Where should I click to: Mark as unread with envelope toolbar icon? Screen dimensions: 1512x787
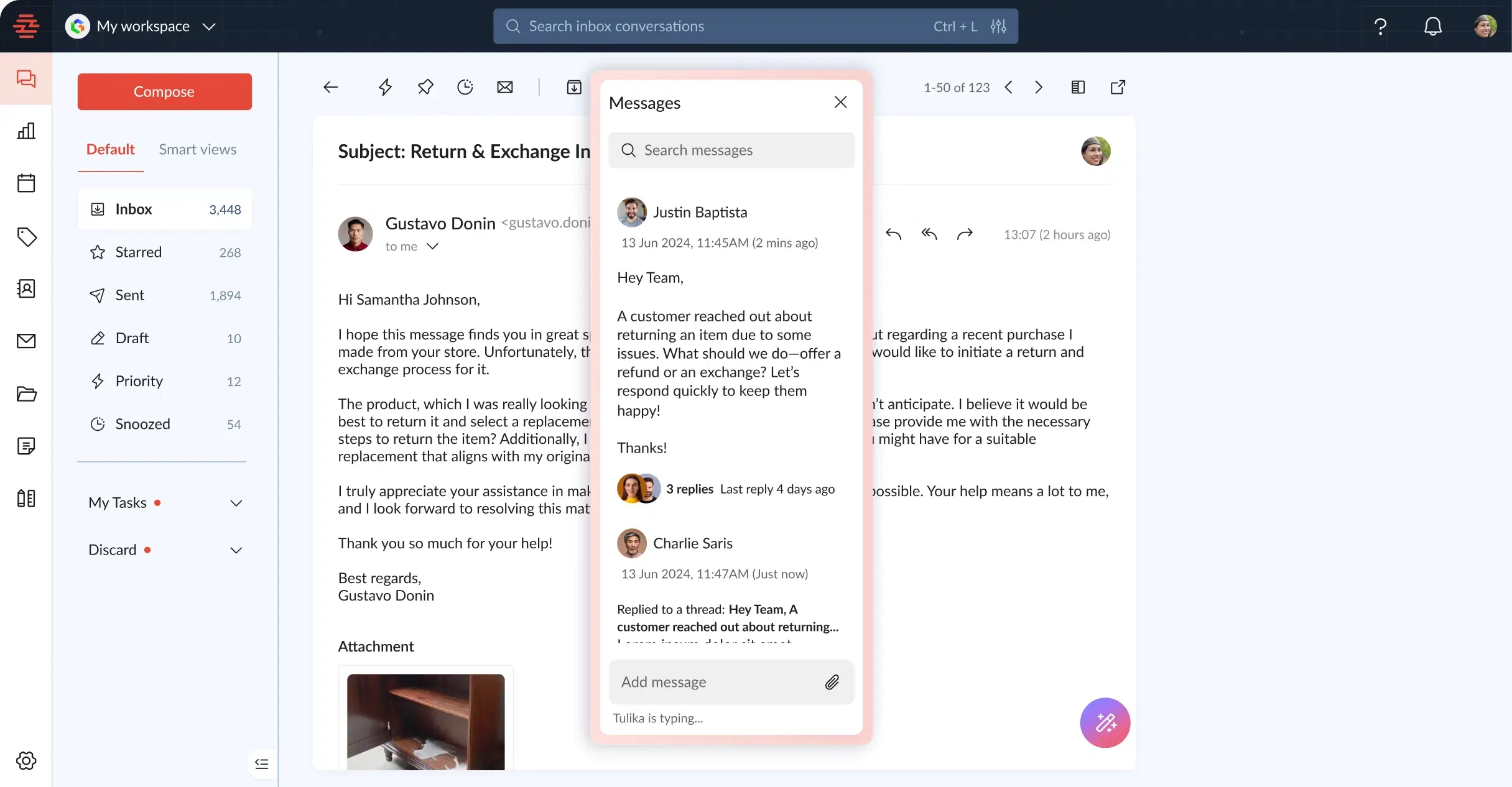505,87
